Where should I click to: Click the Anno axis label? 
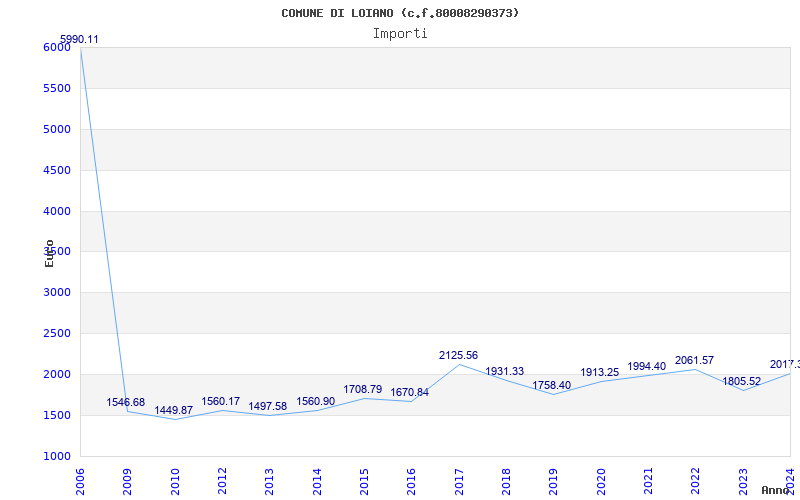[775, 490]
